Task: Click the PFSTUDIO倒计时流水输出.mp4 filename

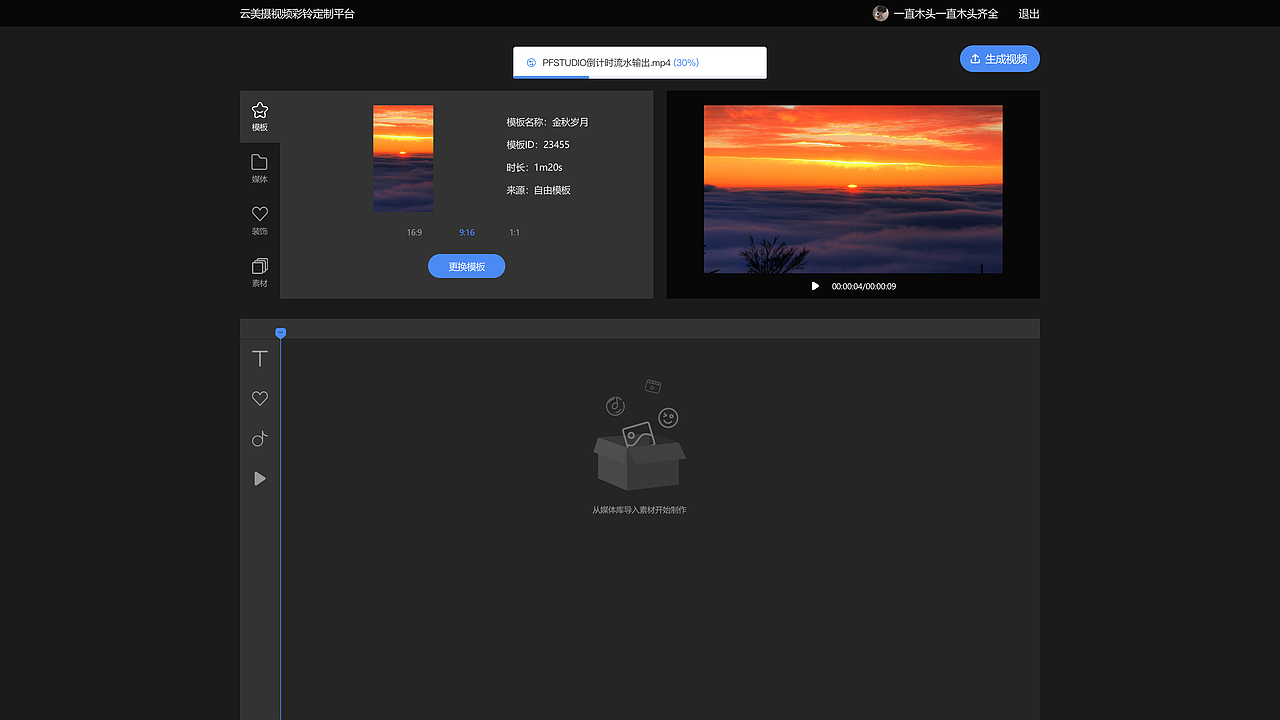Action: coord(606,63)
